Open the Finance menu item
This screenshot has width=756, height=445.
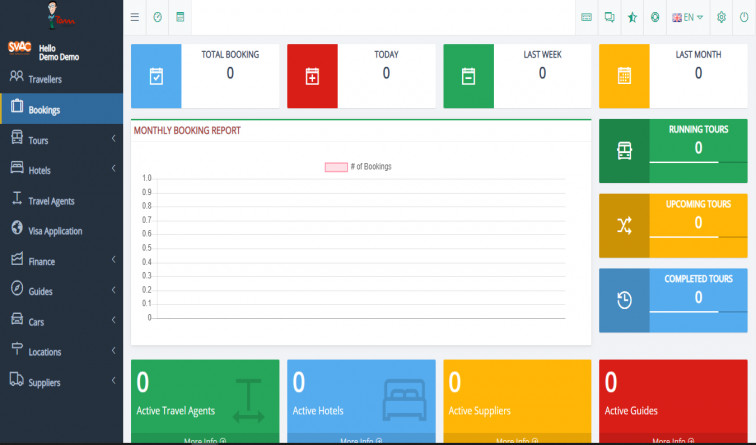[61, 260]
